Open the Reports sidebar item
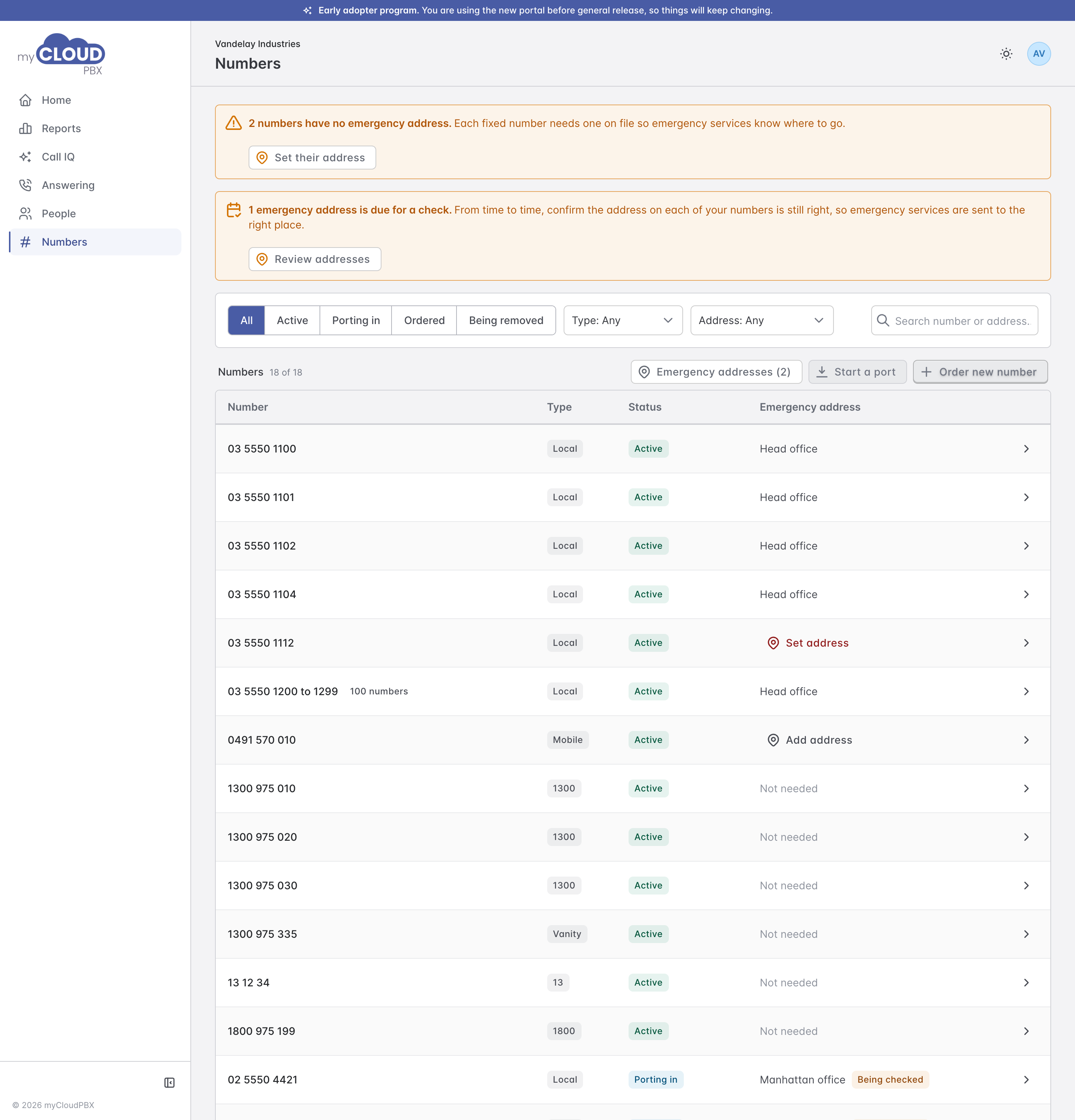The height and width of the screenshot is (1120, 1075). (96, 128)
